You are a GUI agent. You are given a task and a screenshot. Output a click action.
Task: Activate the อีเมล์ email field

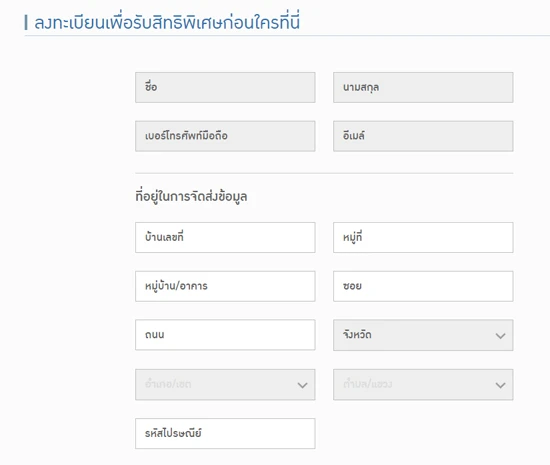coord(423,136)
